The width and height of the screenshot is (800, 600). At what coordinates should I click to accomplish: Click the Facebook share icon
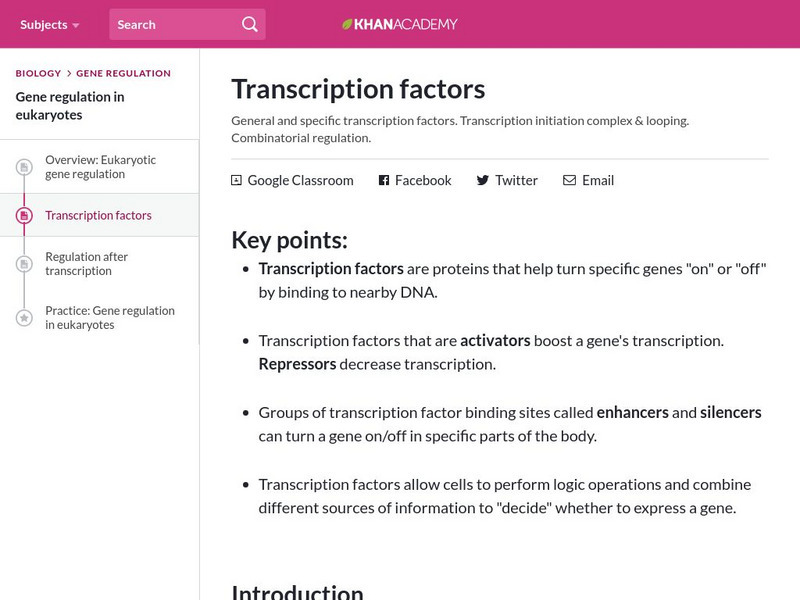pos(384,180)
